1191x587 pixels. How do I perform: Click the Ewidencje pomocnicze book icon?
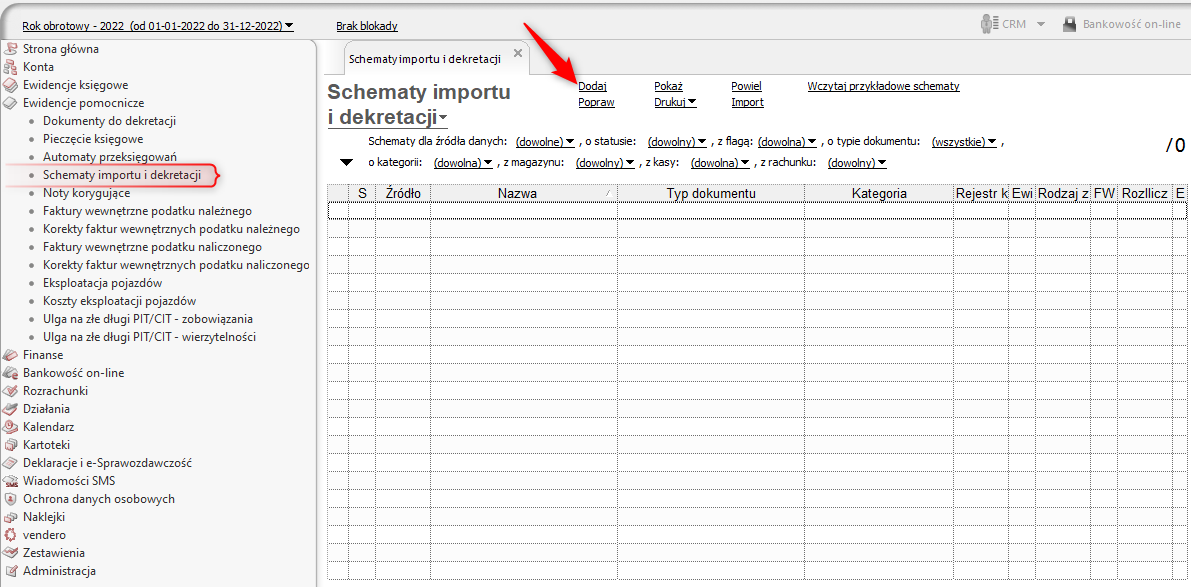(x=11, y=103)
